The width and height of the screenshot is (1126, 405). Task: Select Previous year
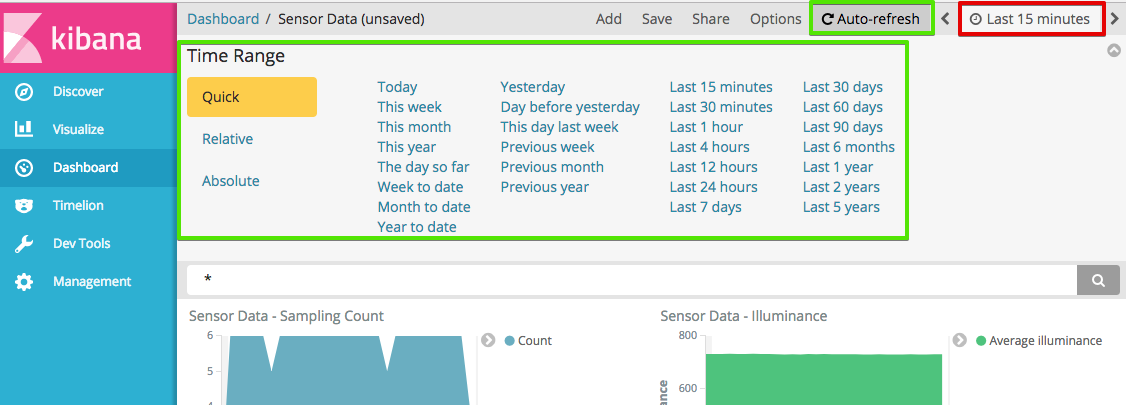(544, 187)
